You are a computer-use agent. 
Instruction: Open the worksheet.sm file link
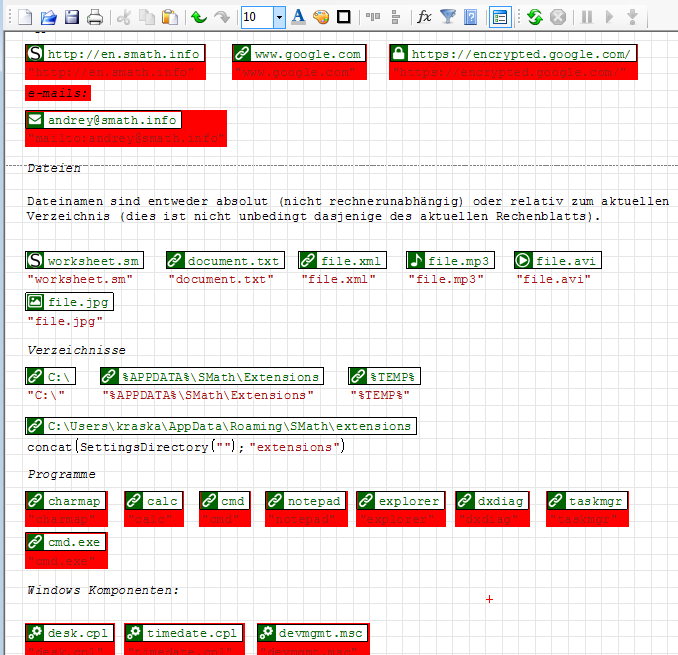tap(93, 261)
